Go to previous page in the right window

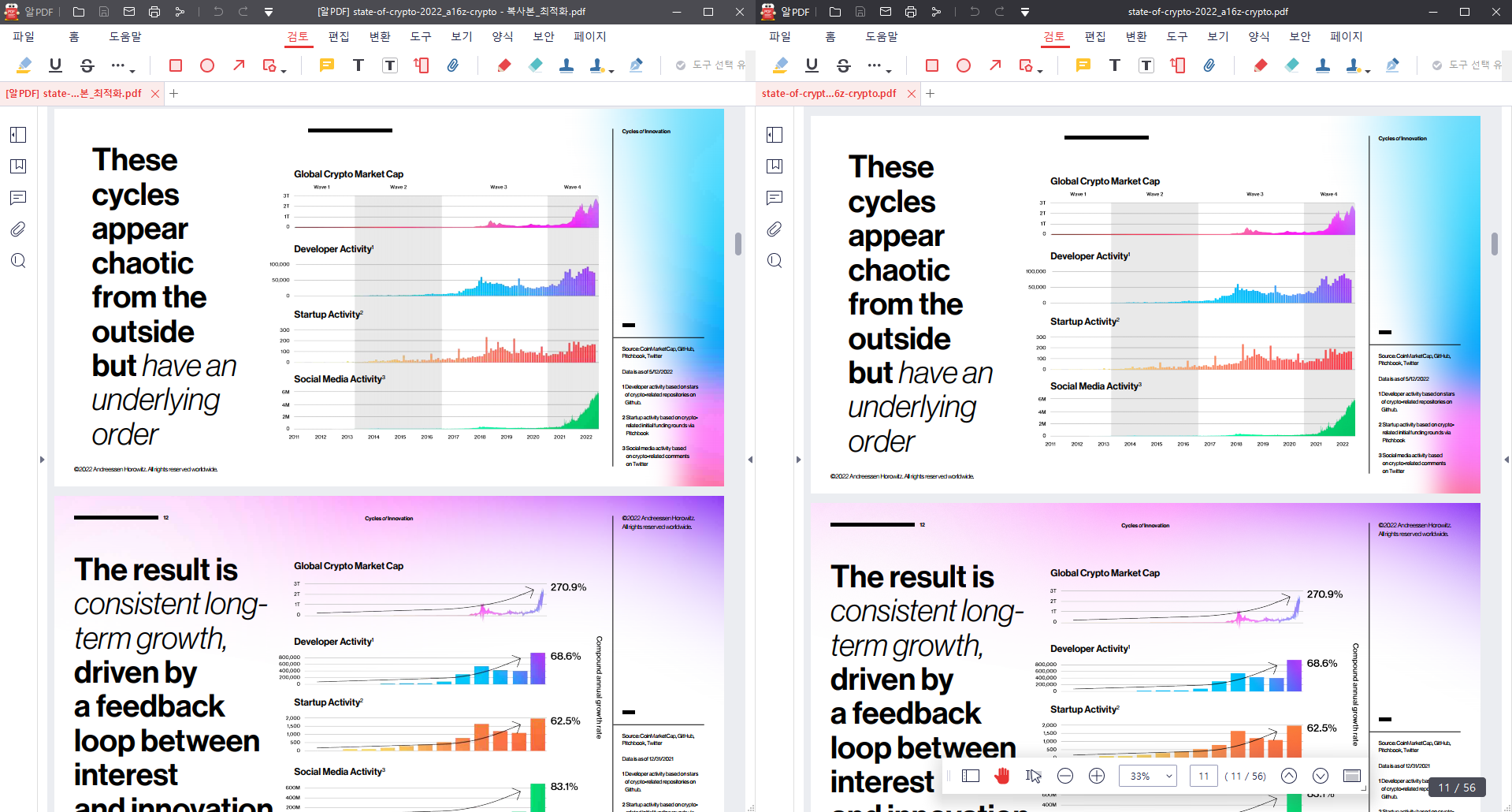tap(1289, 776)
